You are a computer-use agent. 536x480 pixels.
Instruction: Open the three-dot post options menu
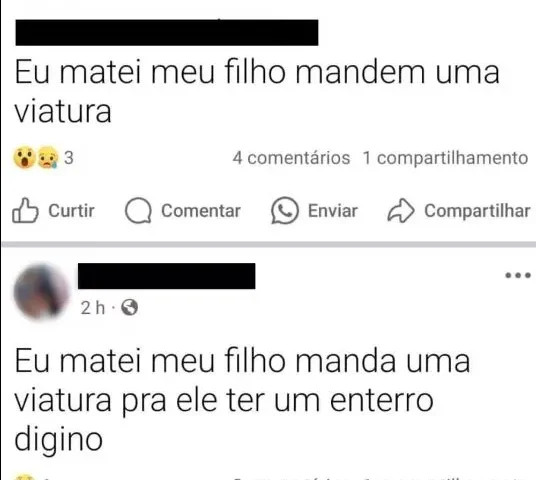click(x=518, y=275)
